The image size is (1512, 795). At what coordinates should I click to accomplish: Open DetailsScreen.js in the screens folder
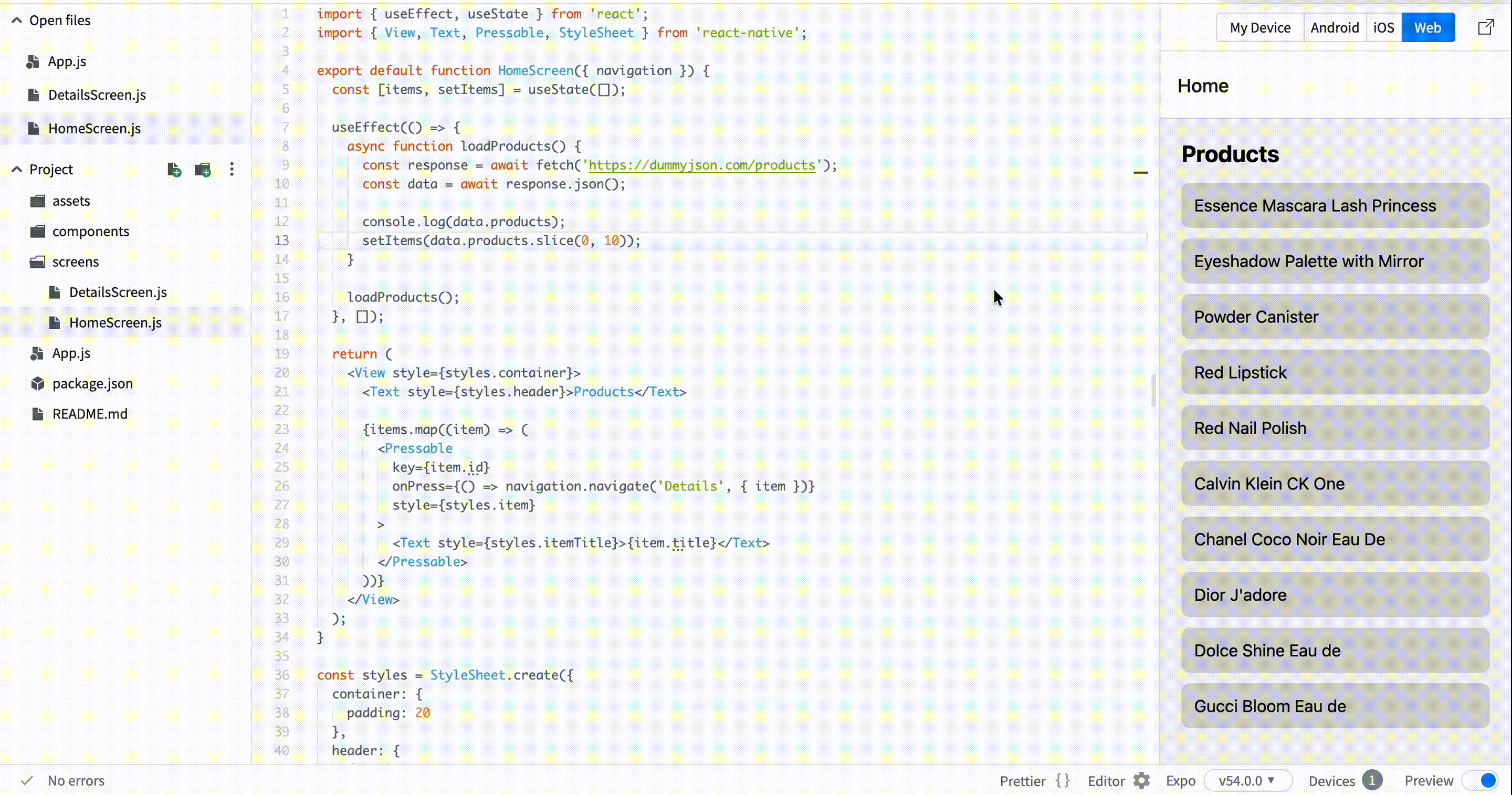(x=118, y=292)
